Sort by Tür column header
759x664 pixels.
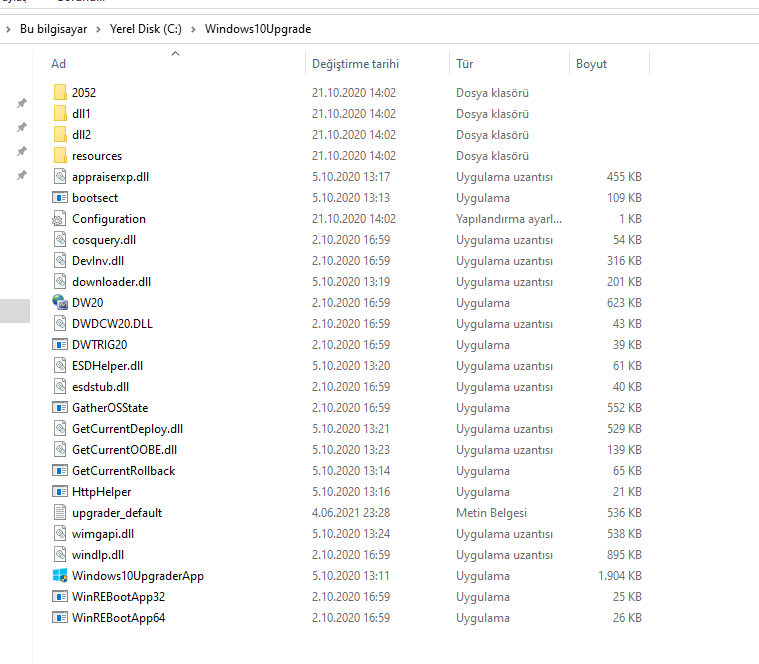[464, 64]
